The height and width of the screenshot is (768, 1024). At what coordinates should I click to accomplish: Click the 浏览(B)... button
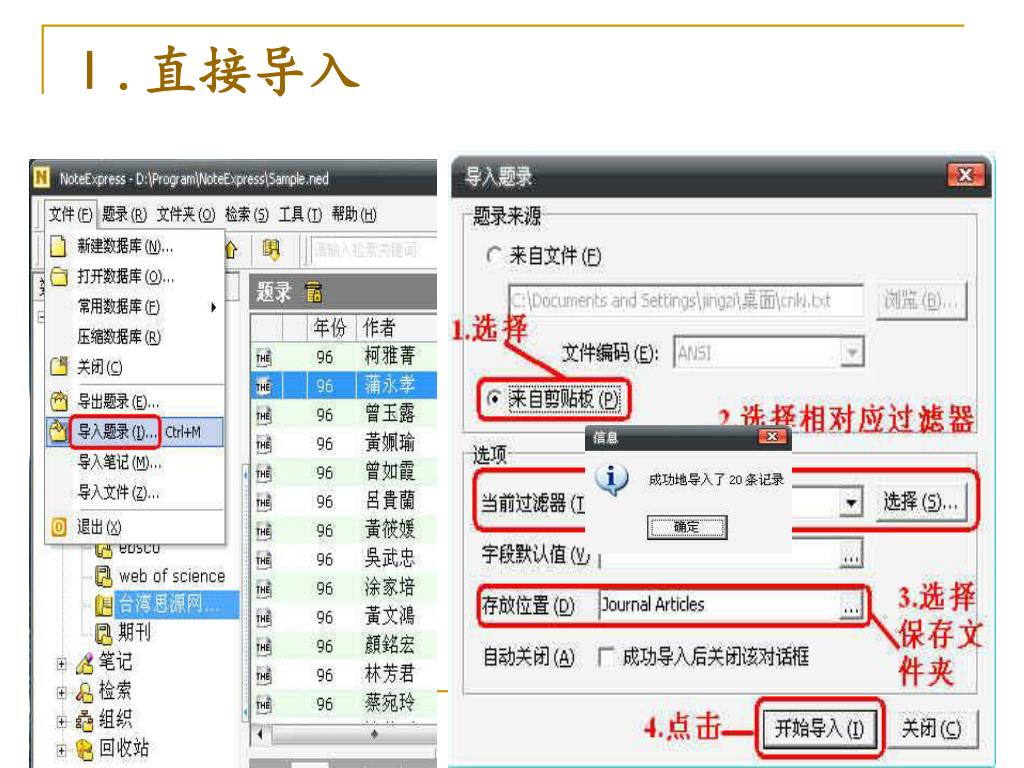click(920, 300)
